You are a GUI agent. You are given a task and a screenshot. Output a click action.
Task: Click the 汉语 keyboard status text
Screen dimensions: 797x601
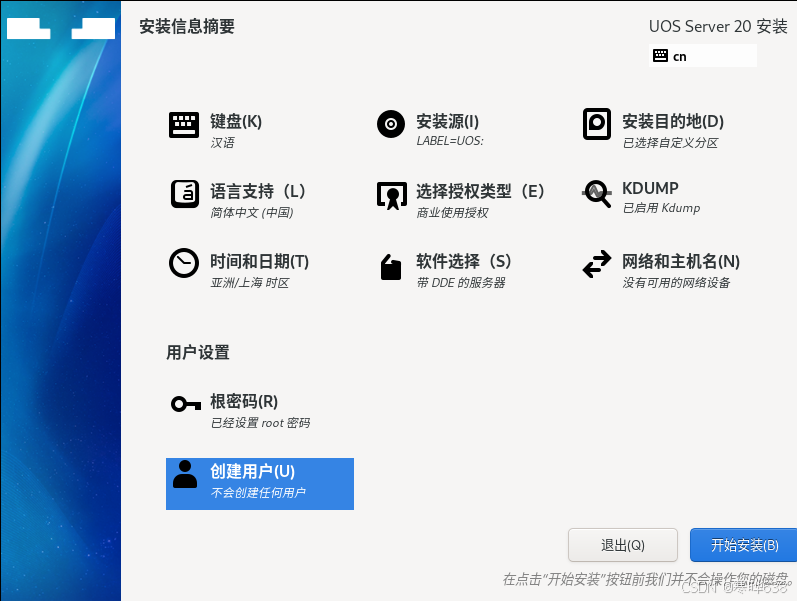(223, 143)
